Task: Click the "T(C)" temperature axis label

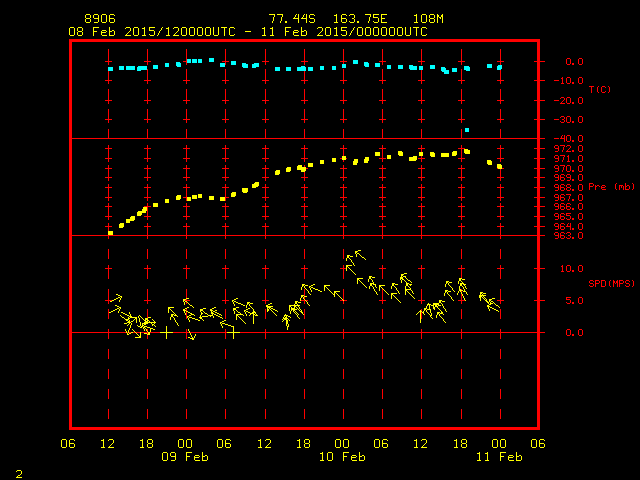Action: click(600, 89)
